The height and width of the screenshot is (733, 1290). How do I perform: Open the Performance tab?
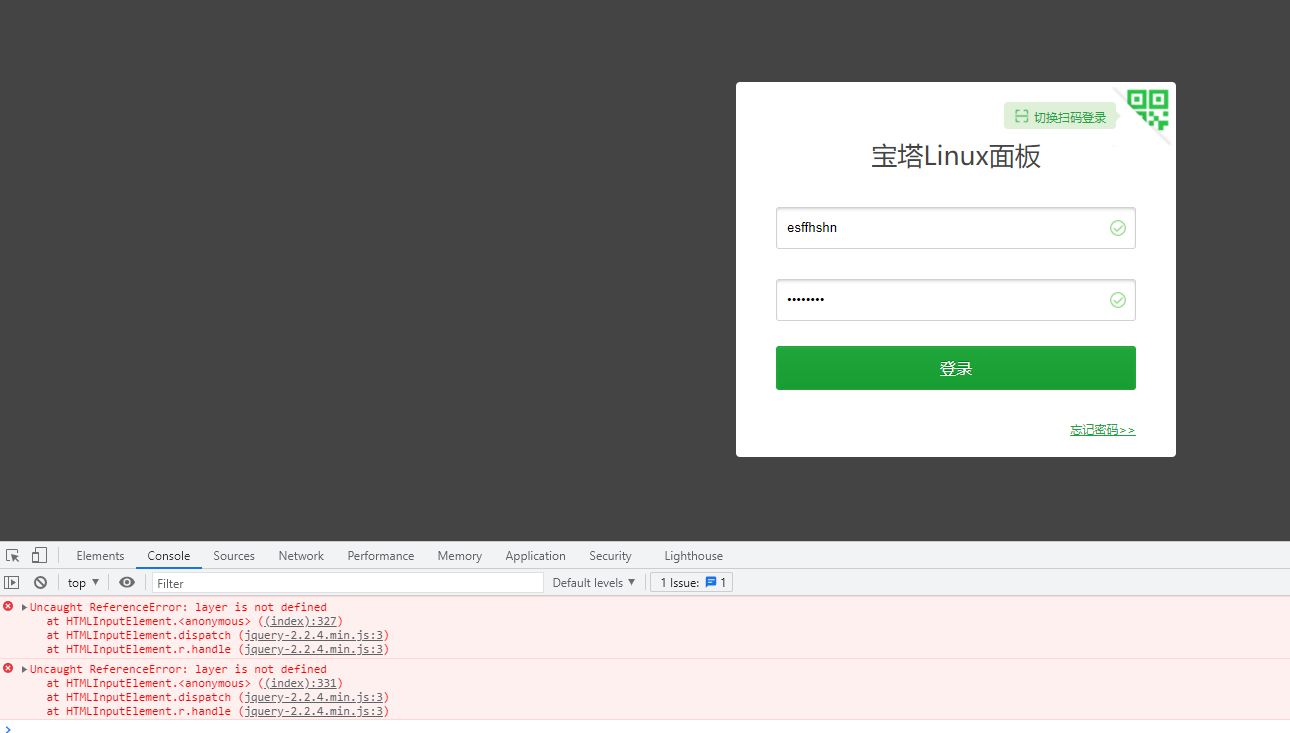[381, 556]
